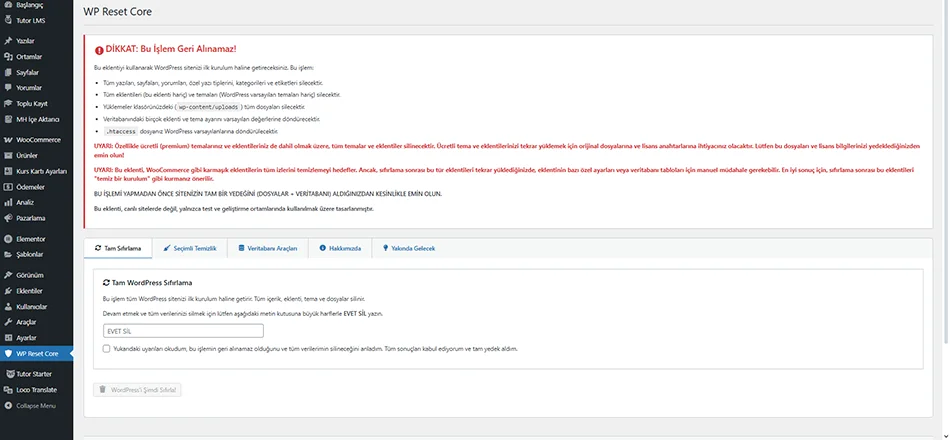Open Hakkımızda tab
Screen dimensions: 950x440
click(x=340, y=248)
